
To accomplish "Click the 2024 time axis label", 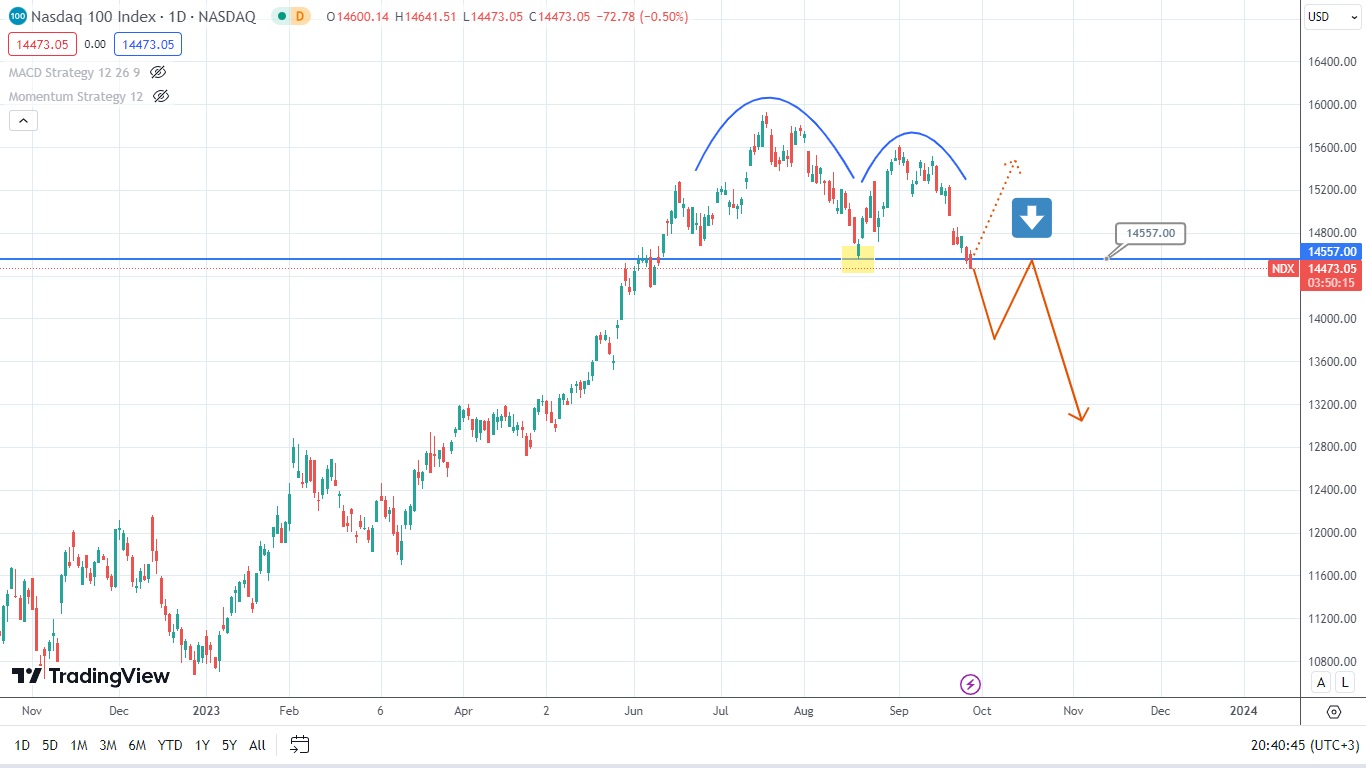I will click(x=1243, y=711).
